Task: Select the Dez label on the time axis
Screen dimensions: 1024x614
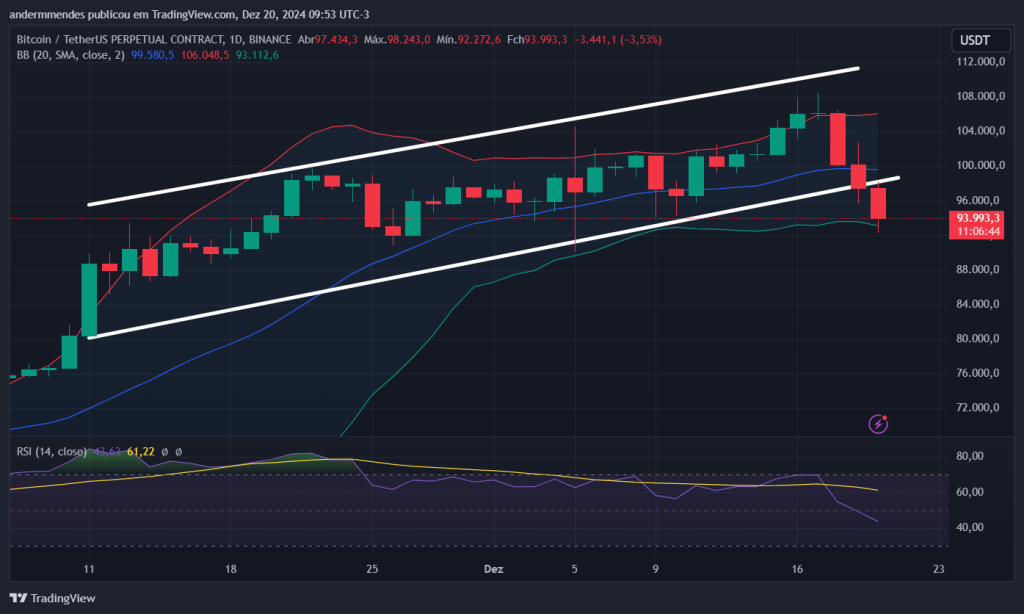Action: pyautogui.click(x=492, y=568)
